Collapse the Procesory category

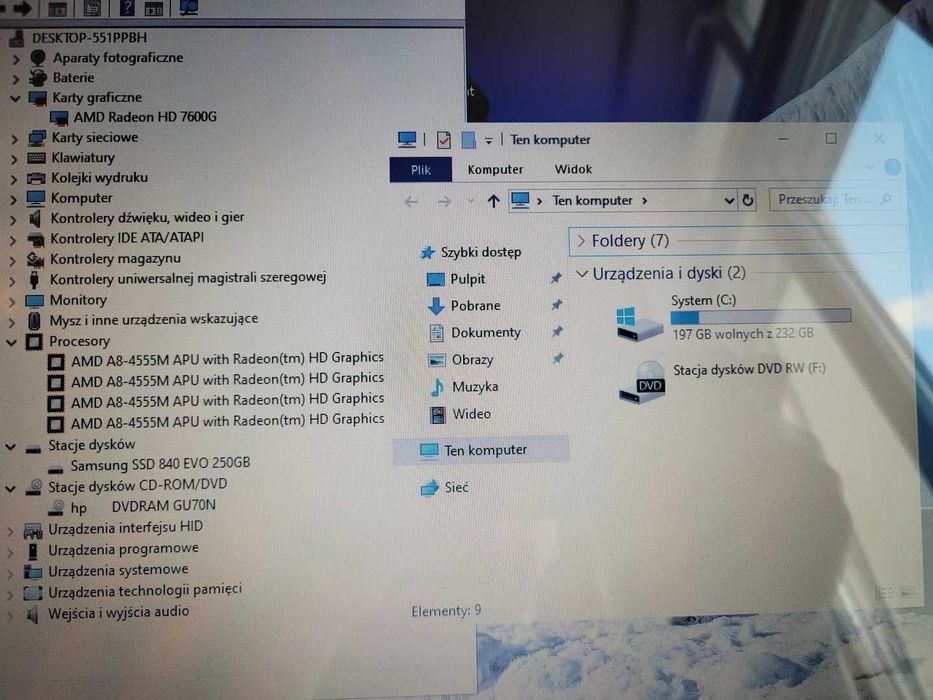point(11,343)
